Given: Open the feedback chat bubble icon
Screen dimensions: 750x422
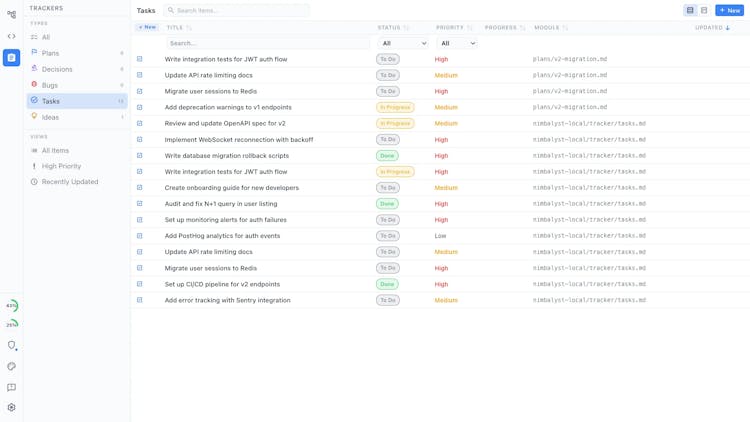Looking at the screenshot, I should click(12, 387).
